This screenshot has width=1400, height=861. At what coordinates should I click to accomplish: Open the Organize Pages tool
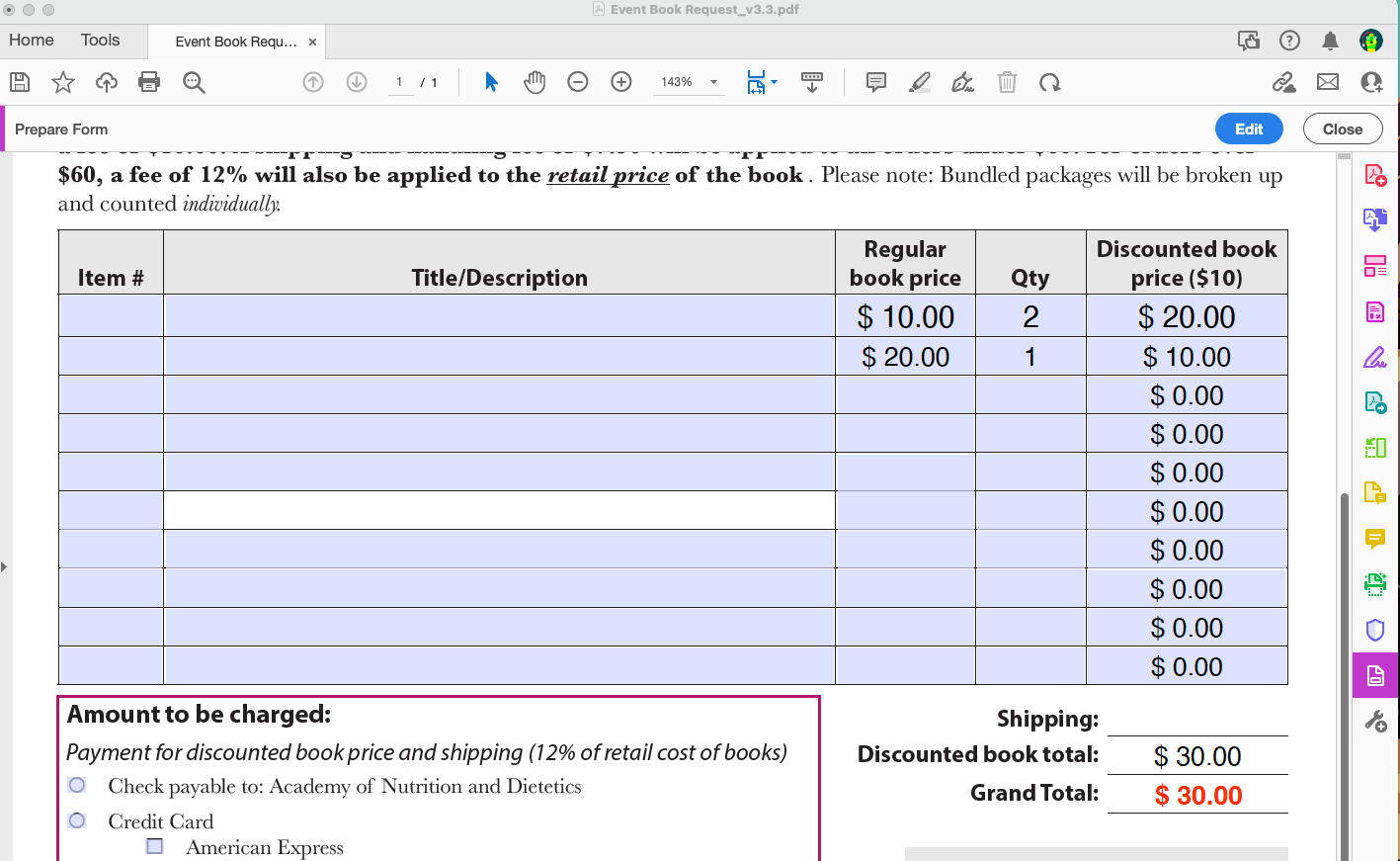[1375, 266]
